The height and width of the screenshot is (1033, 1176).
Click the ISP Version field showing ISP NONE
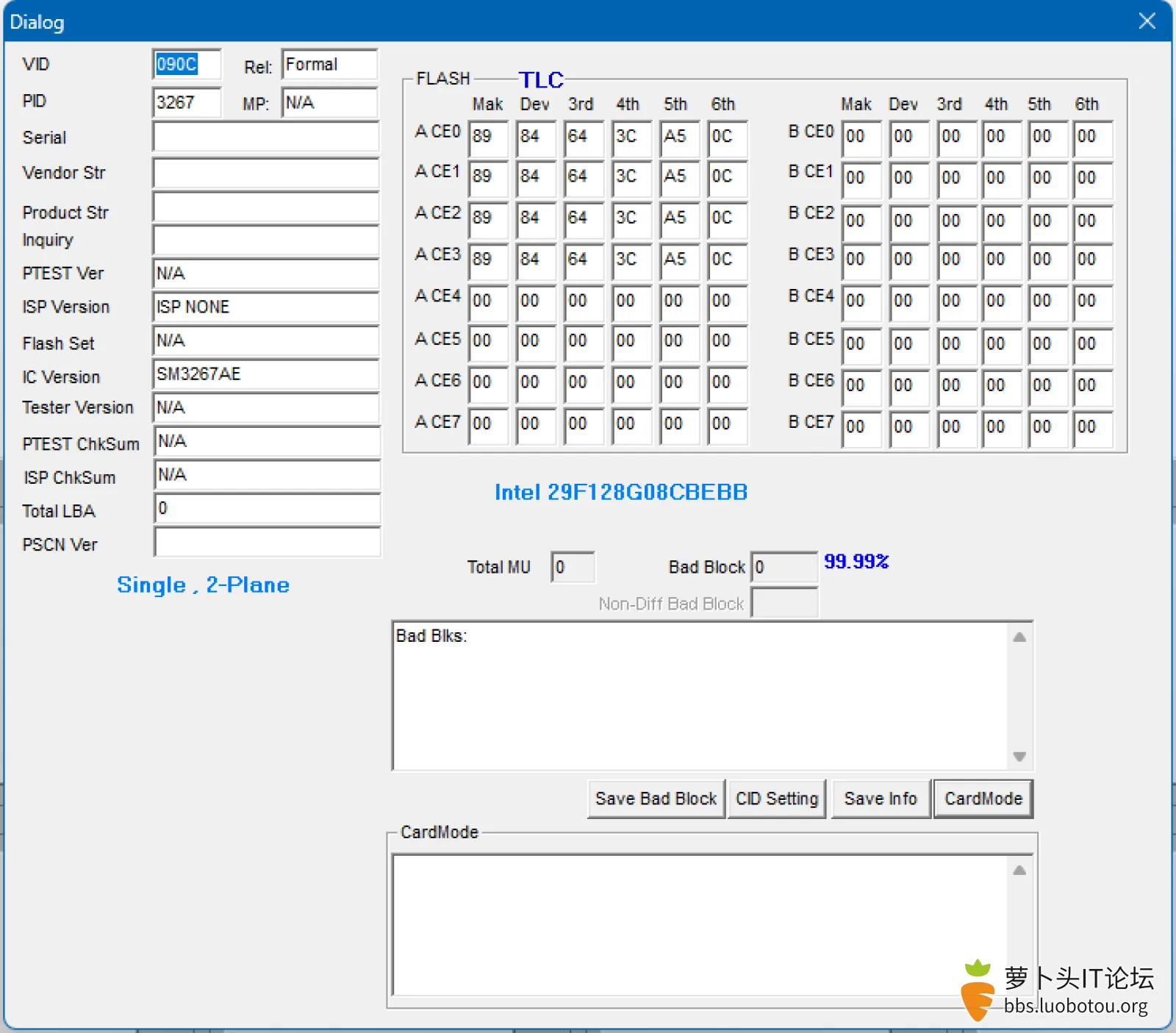pos(266,307)
